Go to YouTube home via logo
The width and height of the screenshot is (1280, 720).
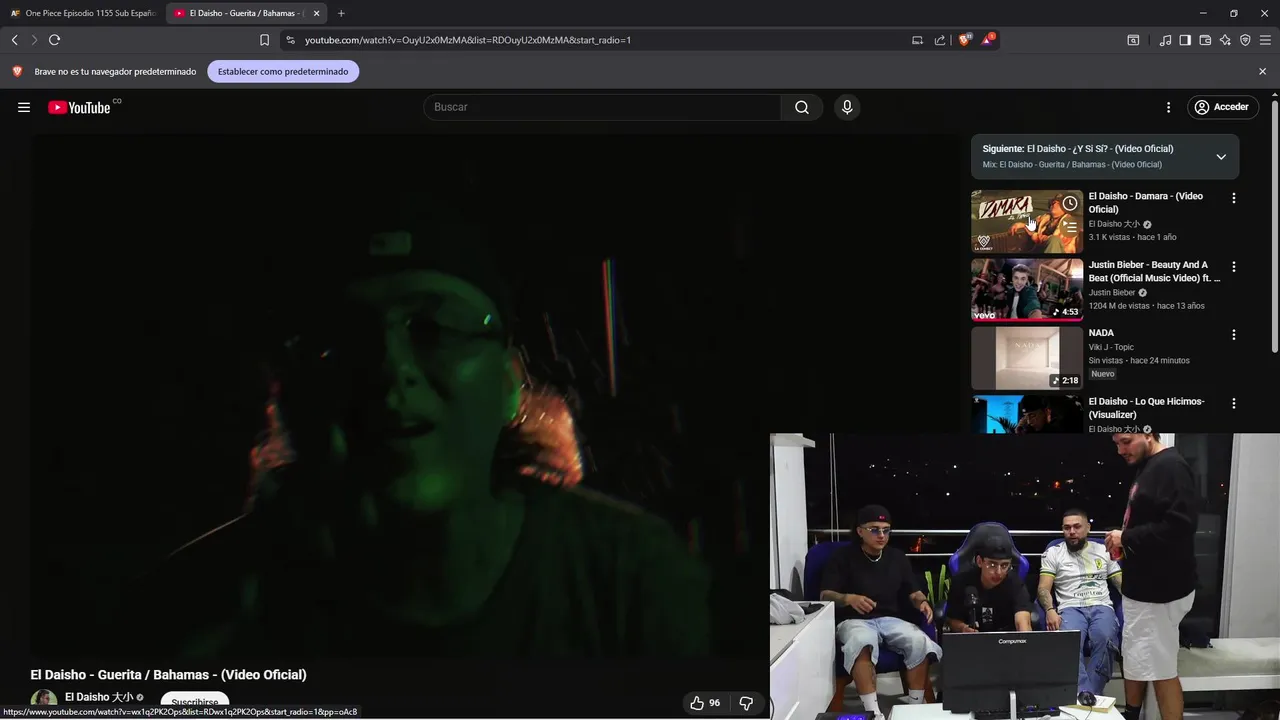click(x=79, y=107)
